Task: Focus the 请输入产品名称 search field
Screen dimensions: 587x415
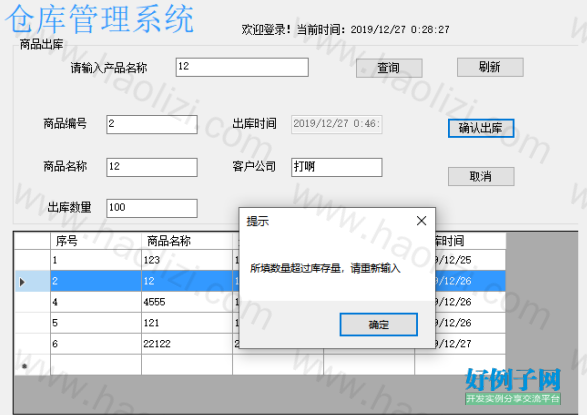Action: tap(242, 67)
